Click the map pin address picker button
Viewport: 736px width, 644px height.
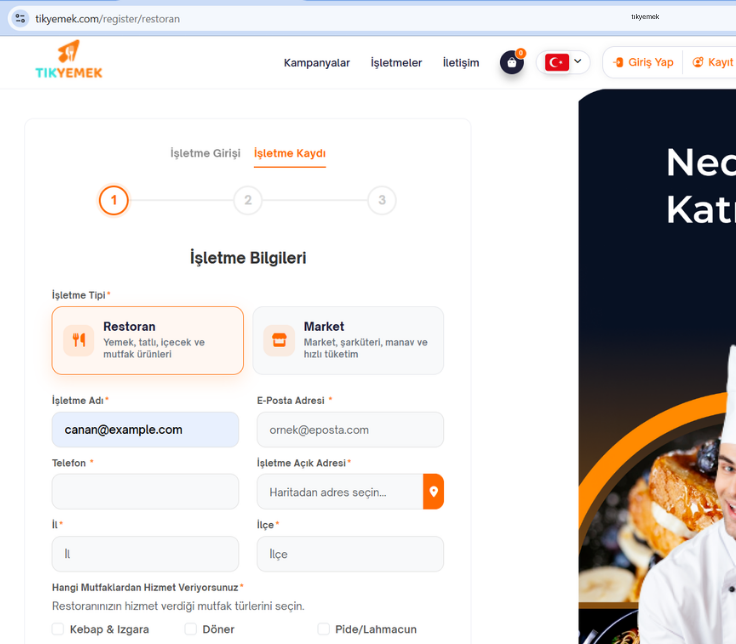tap(434, 491)
